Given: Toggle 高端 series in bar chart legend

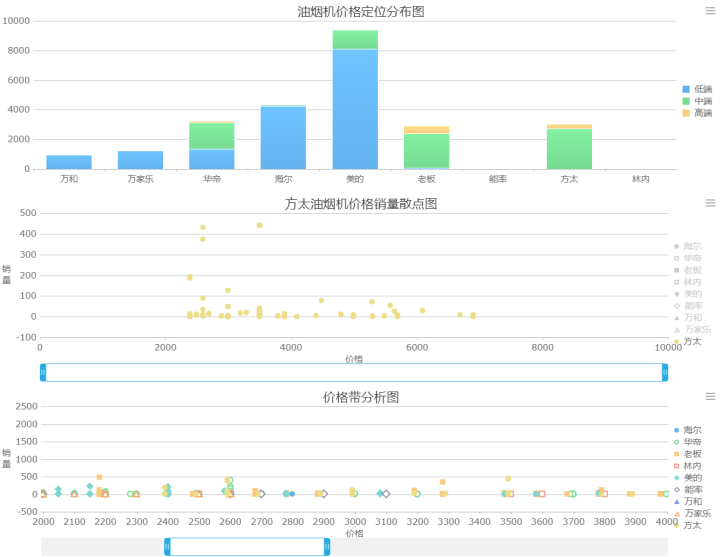Looking at the screenshot, I should [697, 113].
